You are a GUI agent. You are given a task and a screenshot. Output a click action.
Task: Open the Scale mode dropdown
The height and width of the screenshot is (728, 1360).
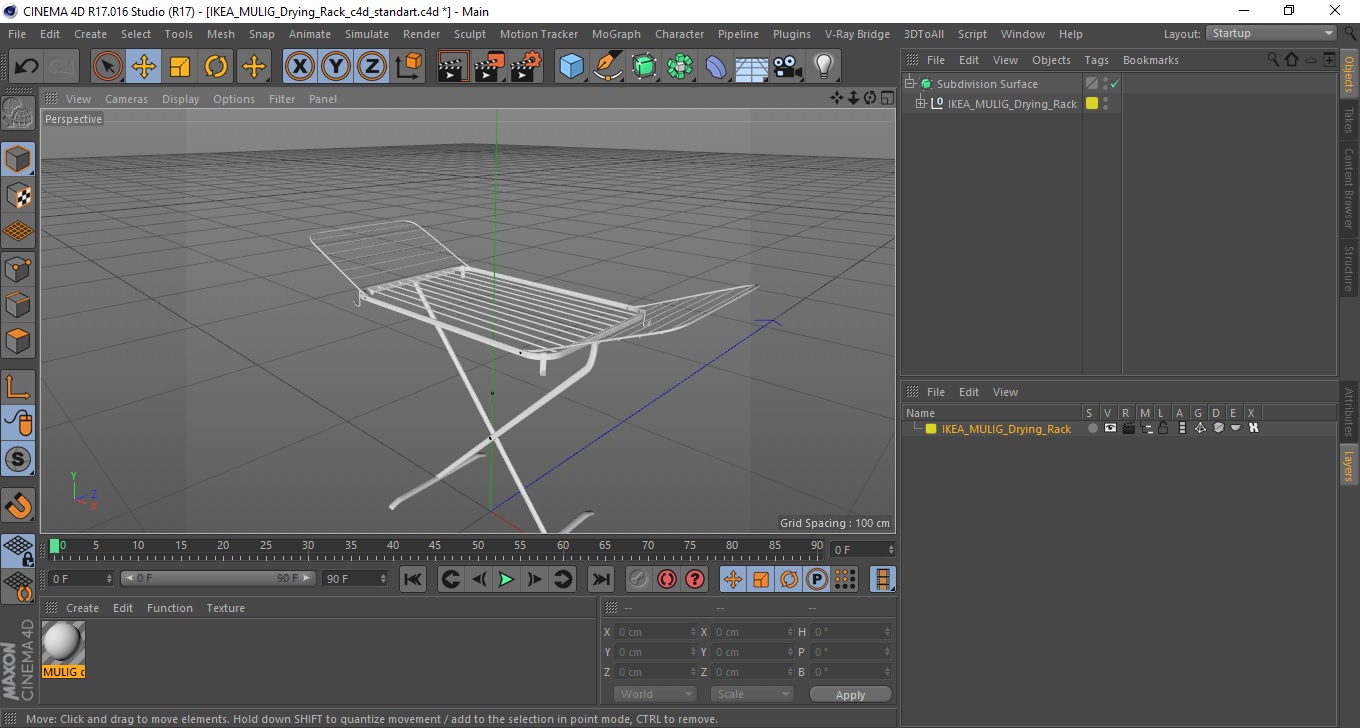click(x=752, y=694)
